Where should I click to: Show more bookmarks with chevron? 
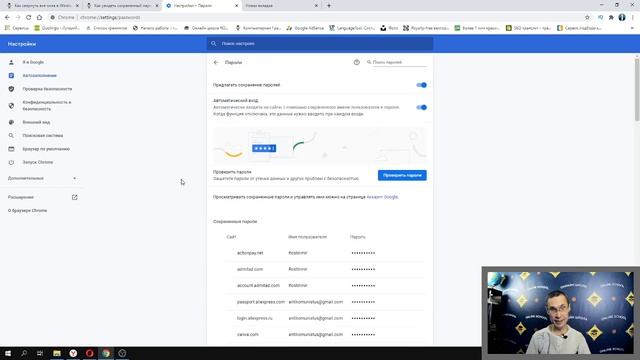(633, 28)
